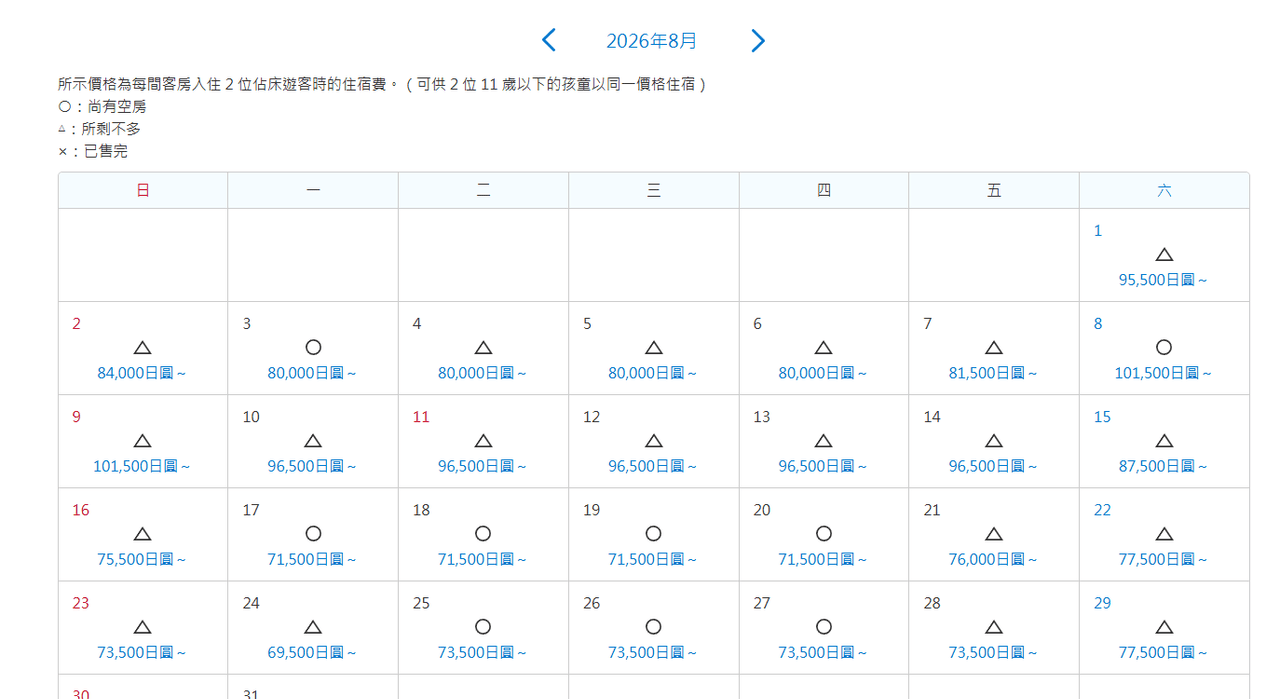Click the availability circle on August 3
Viewport: 1280px width, 699px height.
pyautogui.click(x=313, y=348)
